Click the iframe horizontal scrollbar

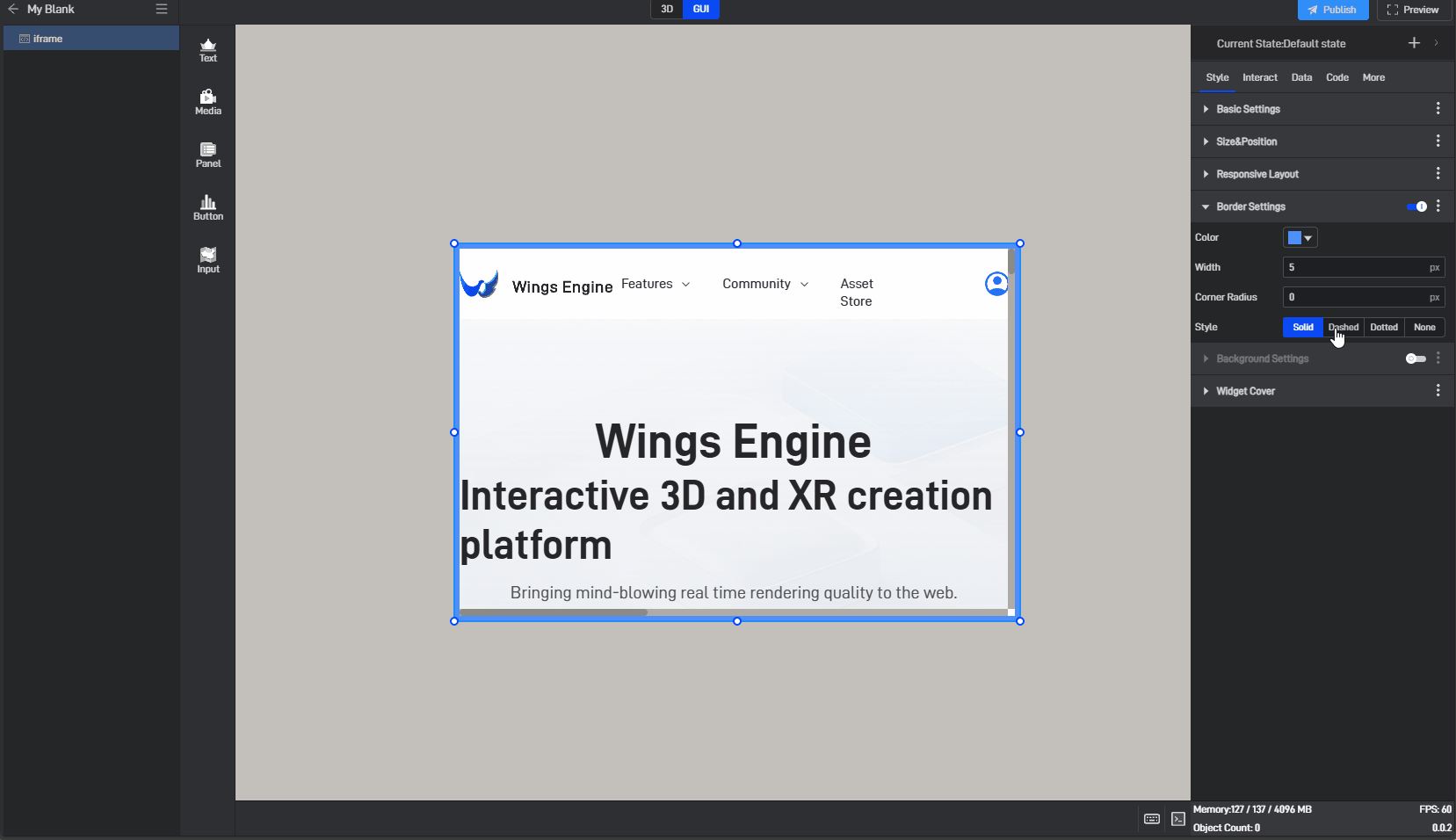[554, 612]
